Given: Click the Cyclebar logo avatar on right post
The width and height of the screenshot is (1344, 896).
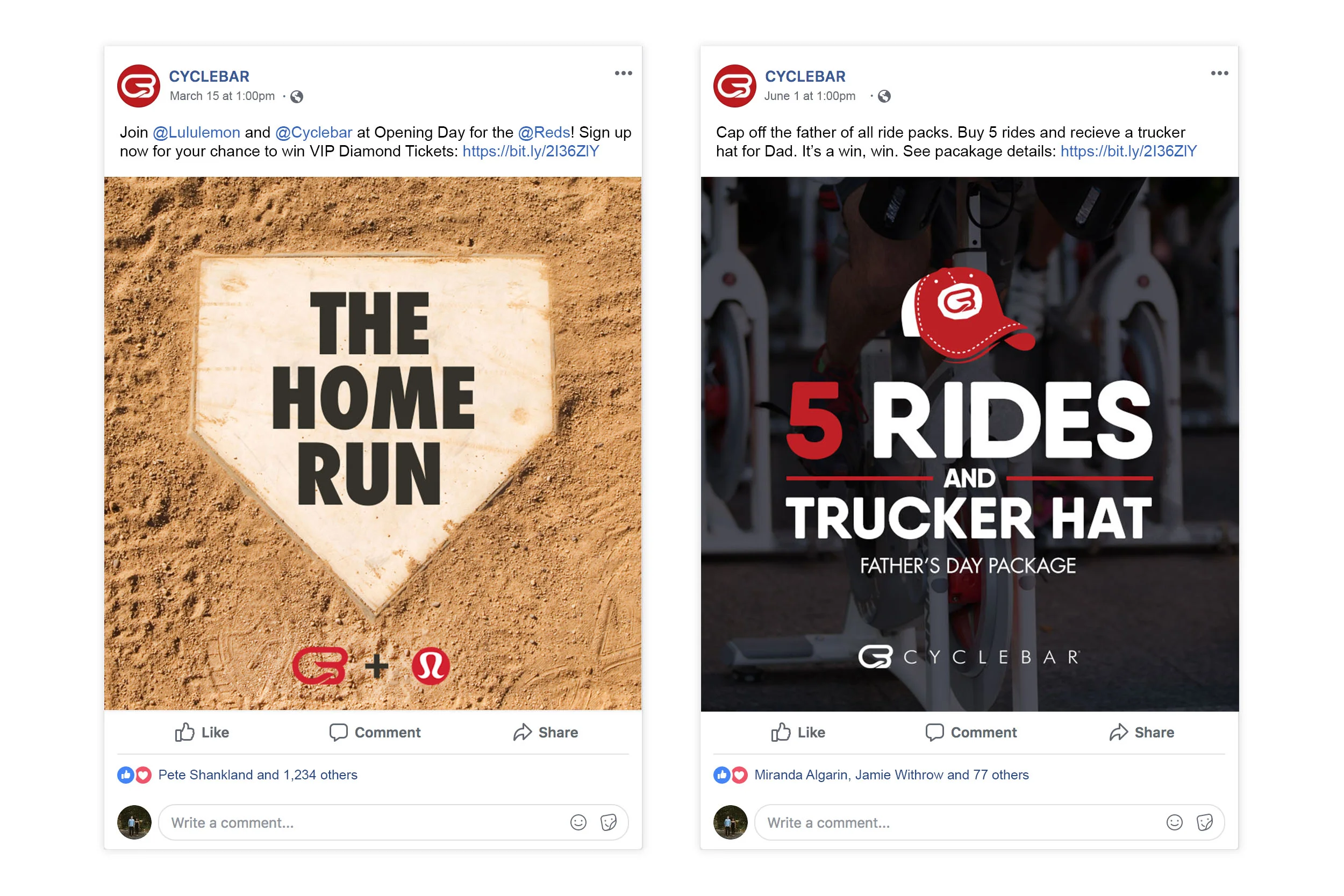Looking at the screenshot, I should tap(734, 85).
